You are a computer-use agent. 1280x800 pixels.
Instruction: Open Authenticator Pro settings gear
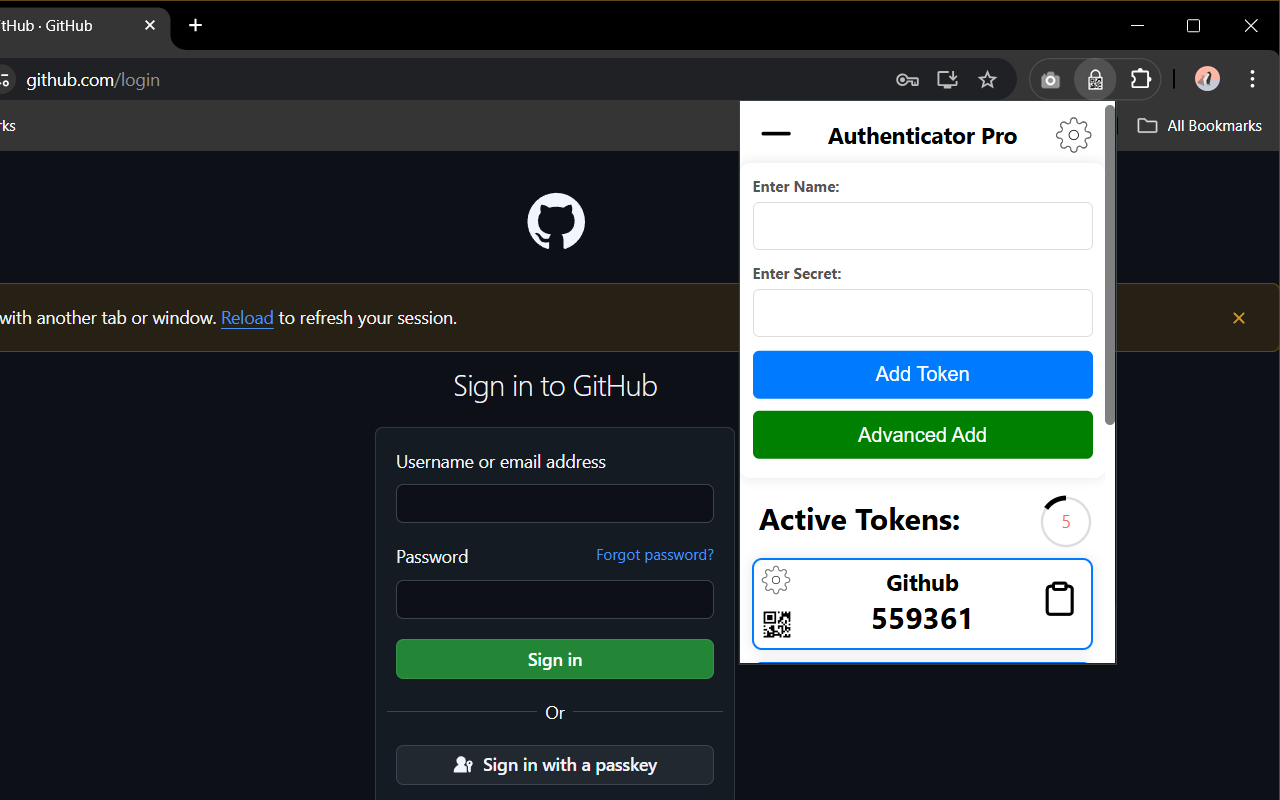[1072, 135]
